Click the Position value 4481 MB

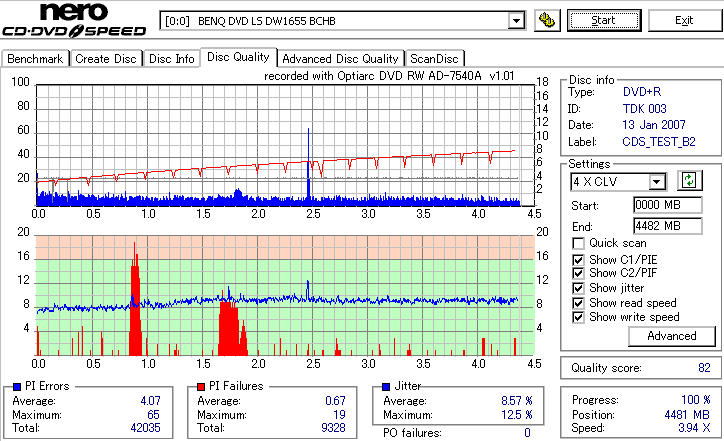[x=688, y=415]
